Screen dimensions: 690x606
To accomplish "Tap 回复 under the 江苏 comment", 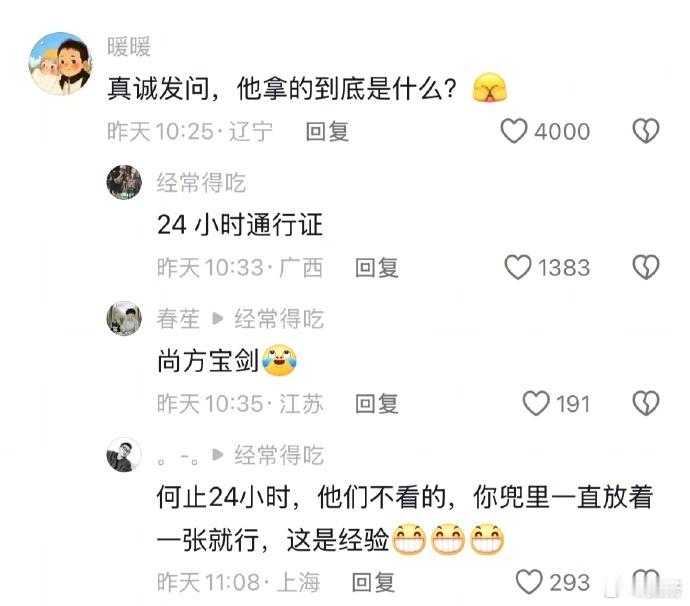I will click(377, 404).
